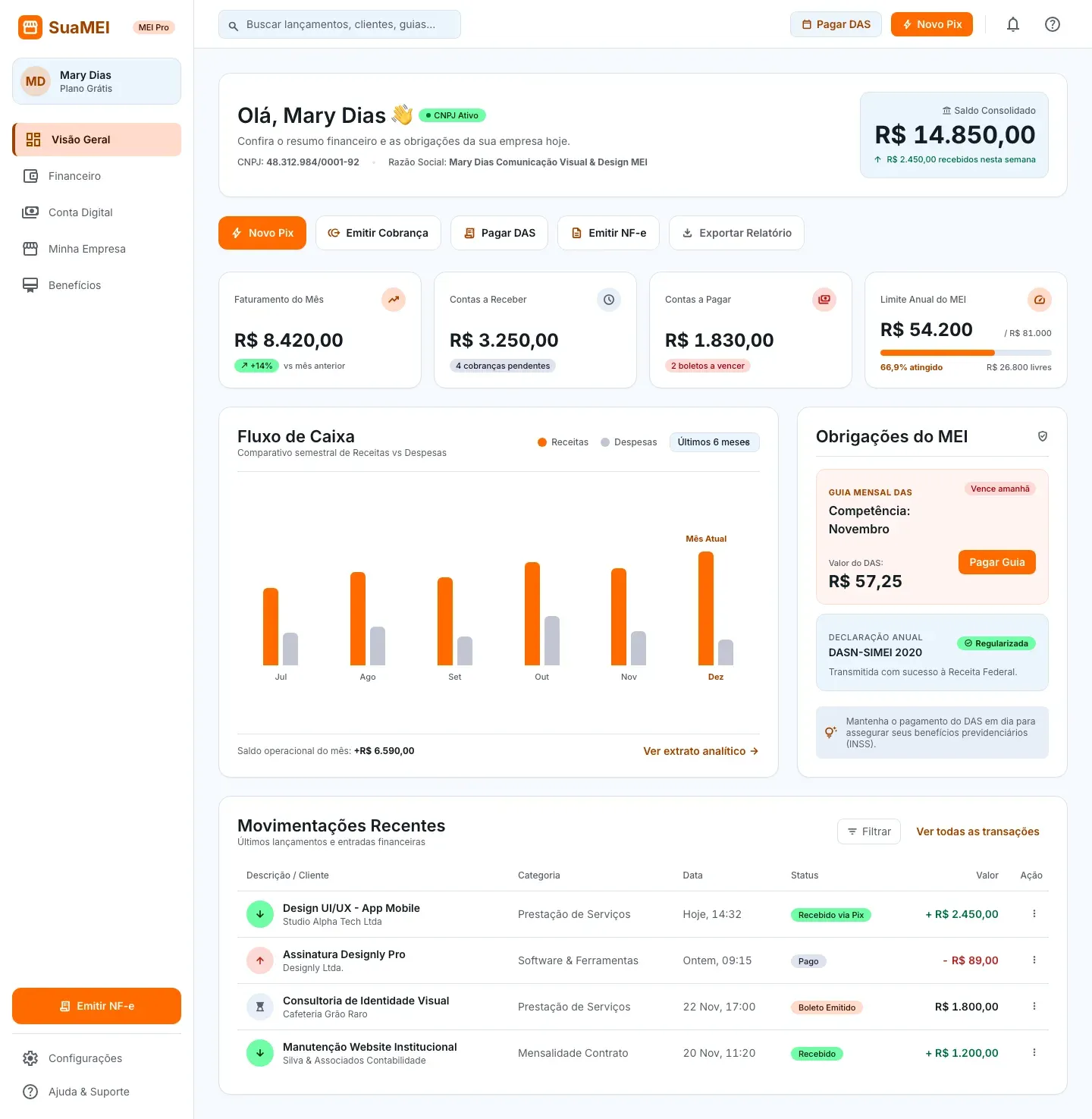Click Emitir Cobrança quick action
This screenshot has width=1092, height=1119.
tap(378, 233)
